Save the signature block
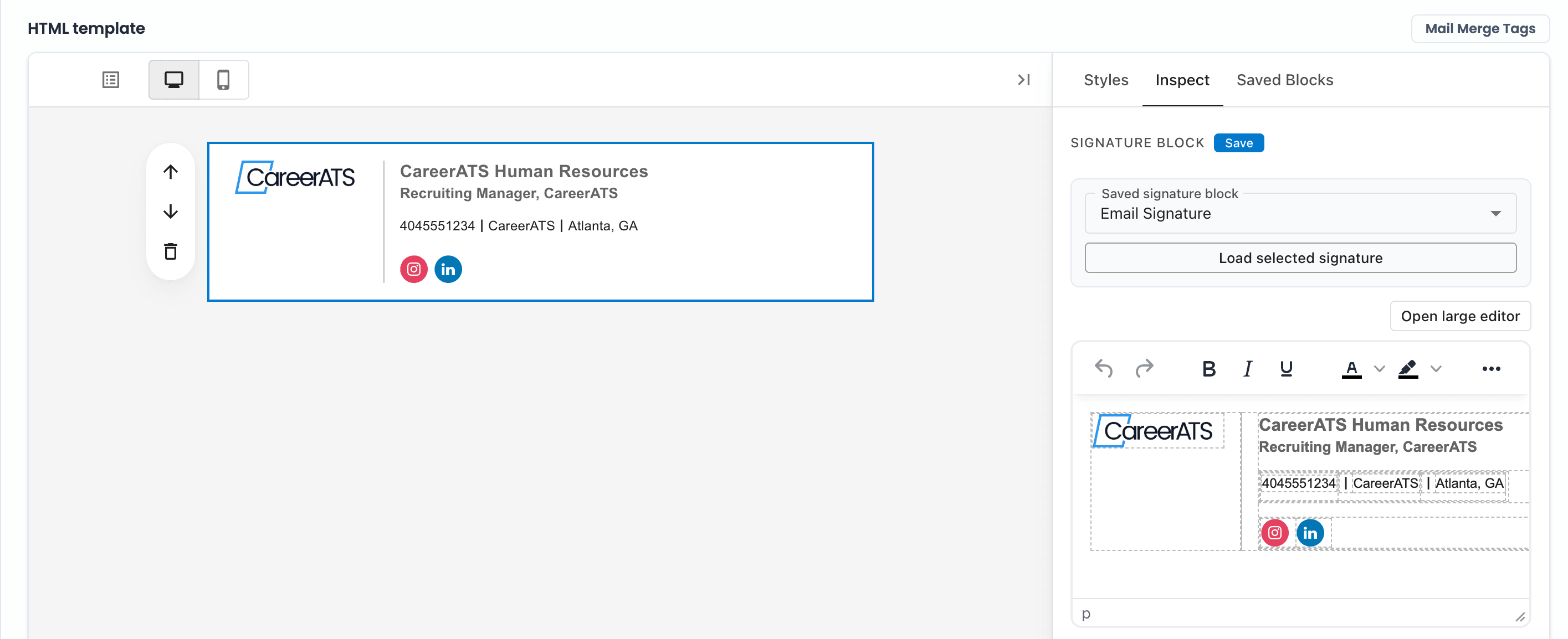1568x639 pixels. click(x=1238, y=142)
